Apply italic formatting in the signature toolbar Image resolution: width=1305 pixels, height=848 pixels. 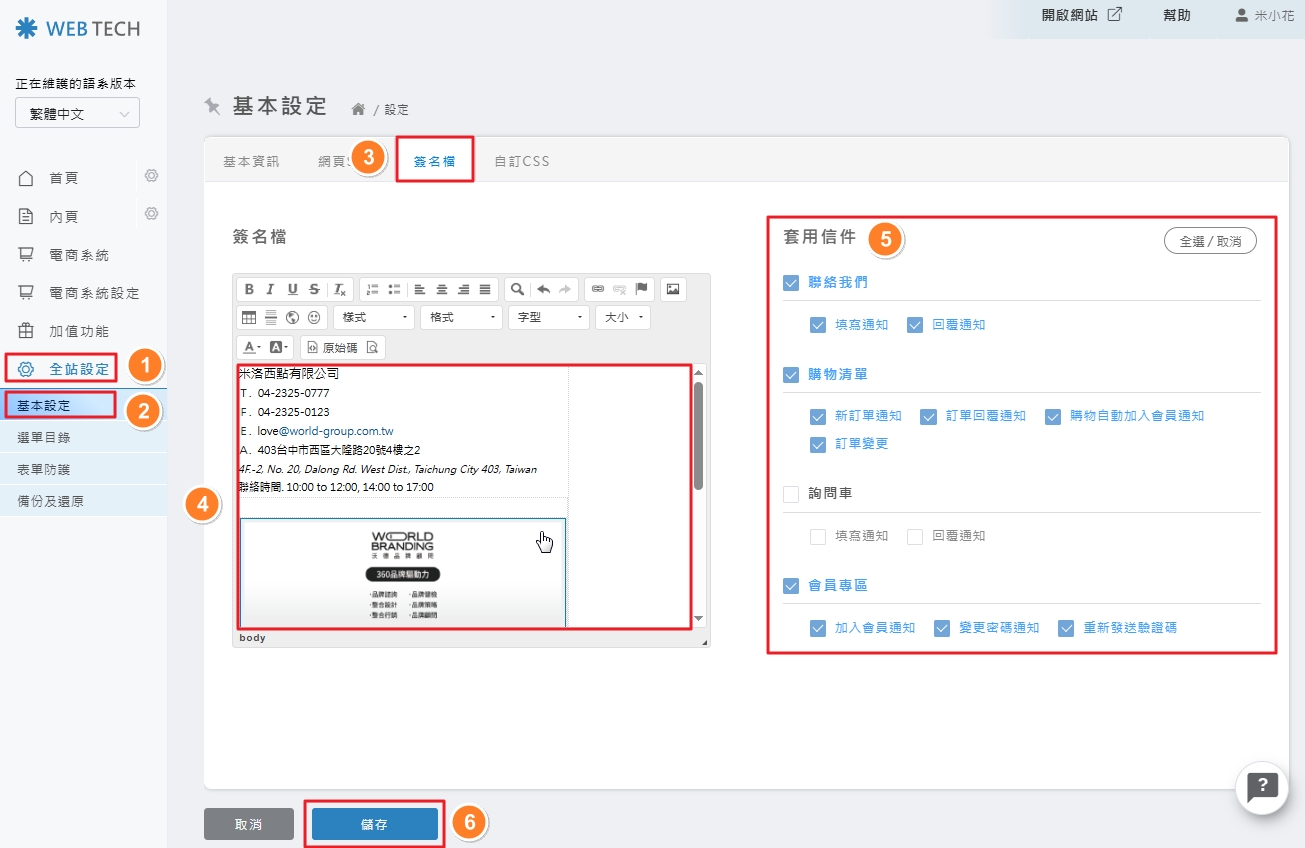(x=270, y=290)
